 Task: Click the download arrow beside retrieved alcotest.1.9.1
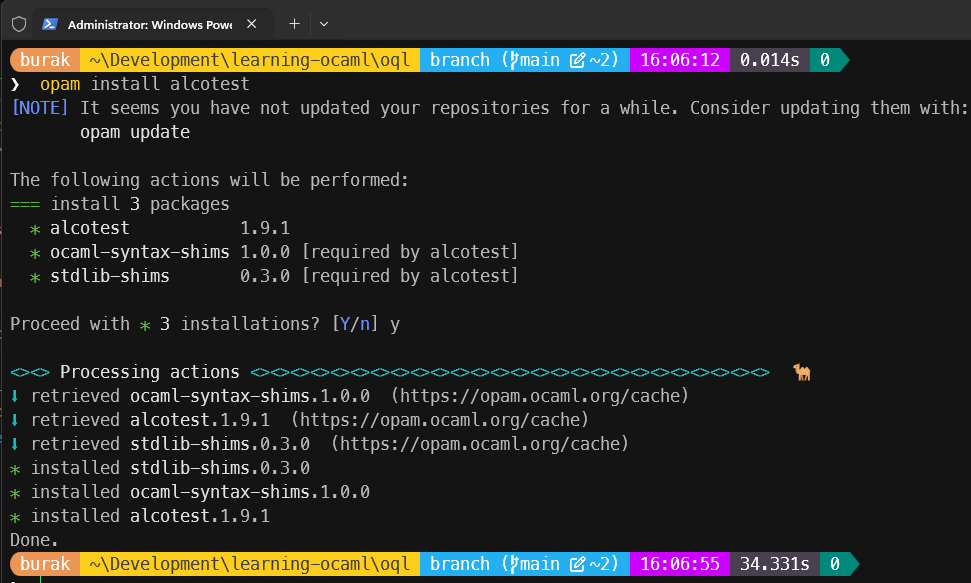(x=15, y=420)
